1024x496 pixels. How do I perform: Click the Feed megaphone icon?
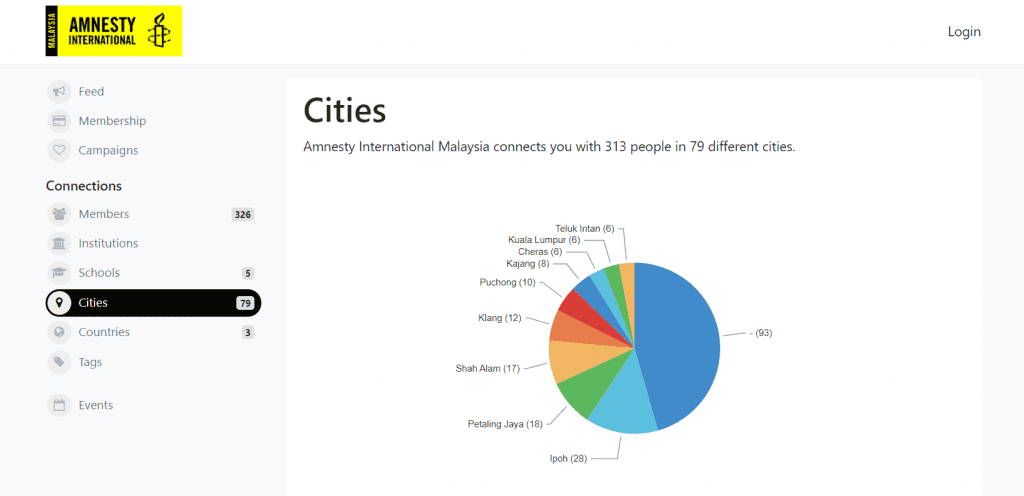[59, 91]
